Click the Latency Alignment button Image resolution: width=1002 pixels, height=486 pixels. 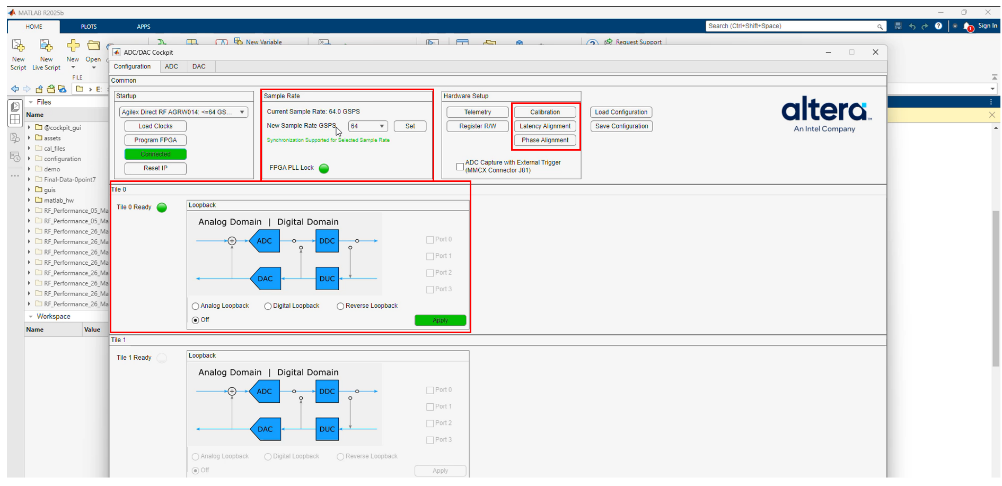click(x=545, y=126)
